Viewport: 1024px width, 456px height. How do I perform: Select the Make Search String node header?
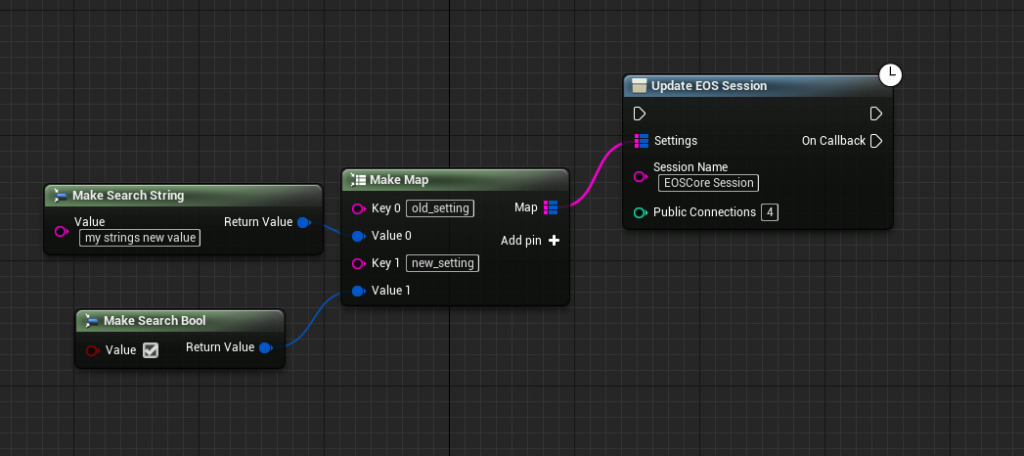(182, 195)
